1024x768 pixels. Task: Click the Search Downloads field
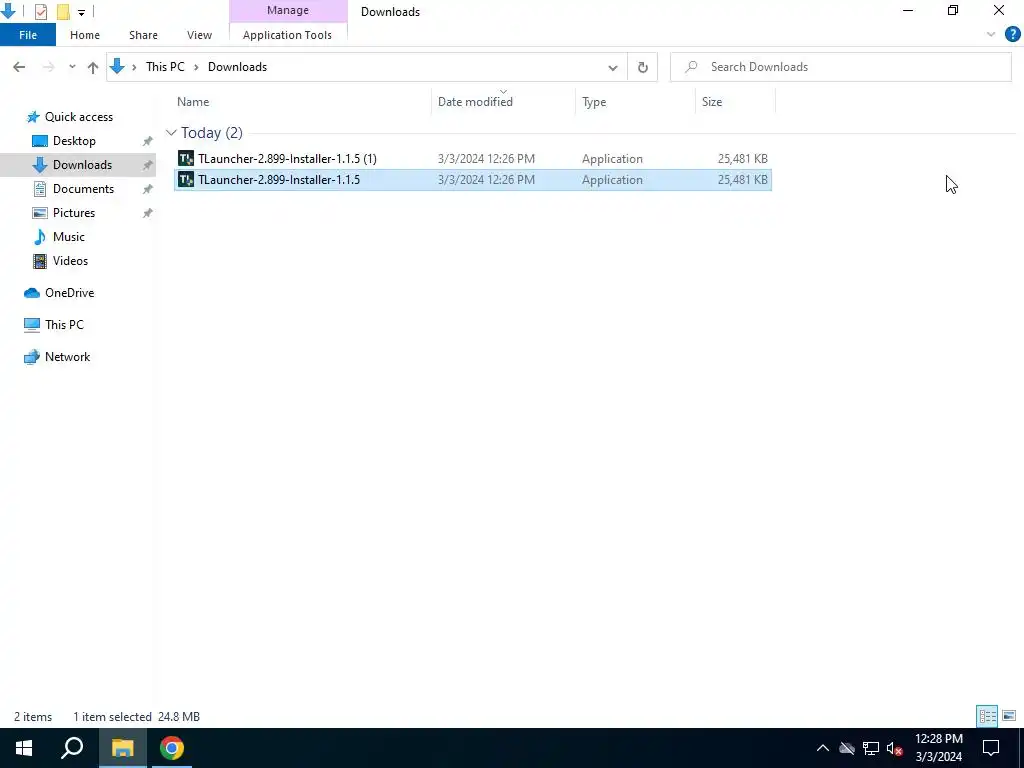840,67
